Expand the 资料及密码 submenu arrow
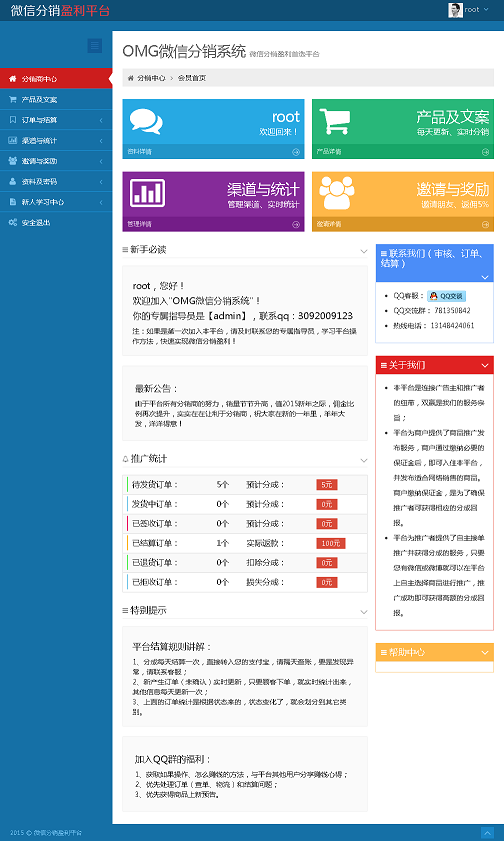The width and height of the screenshot is (504, 841). [101, 182]
